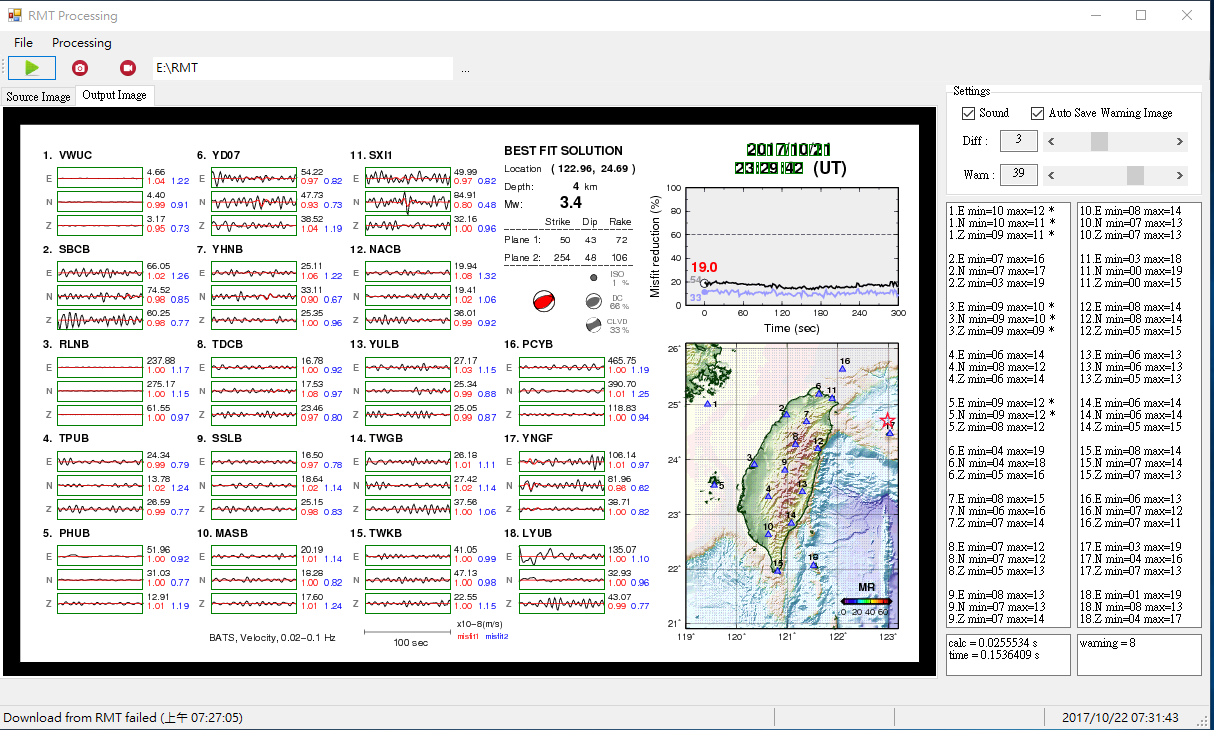Select the Output Image tab
Viewport: 1214px width, 730px height.
click(x=114, y=95)
